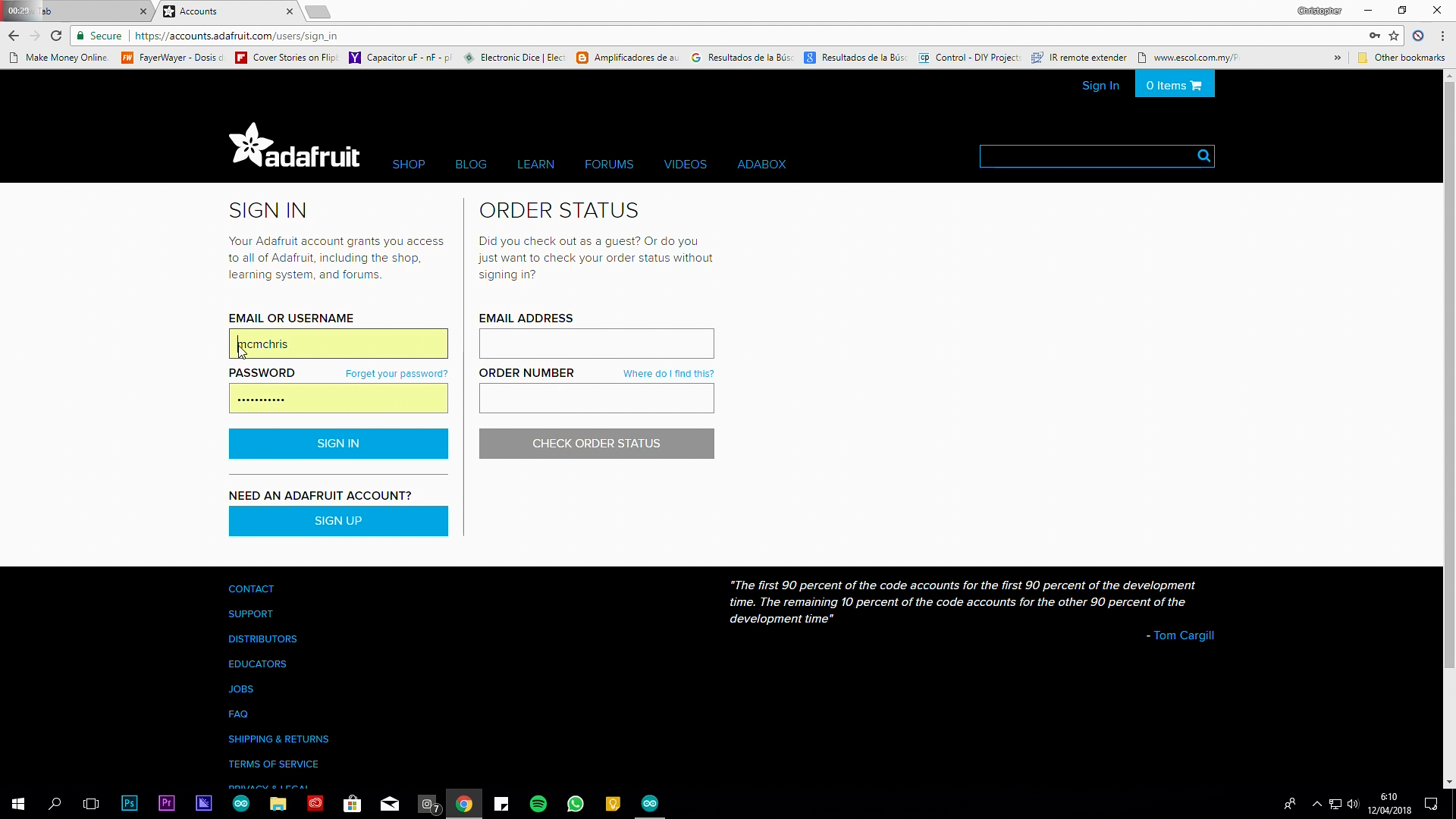1456x819 pixels.
Task: Click the volume icon in system tray
Action: coord(1354,804)
